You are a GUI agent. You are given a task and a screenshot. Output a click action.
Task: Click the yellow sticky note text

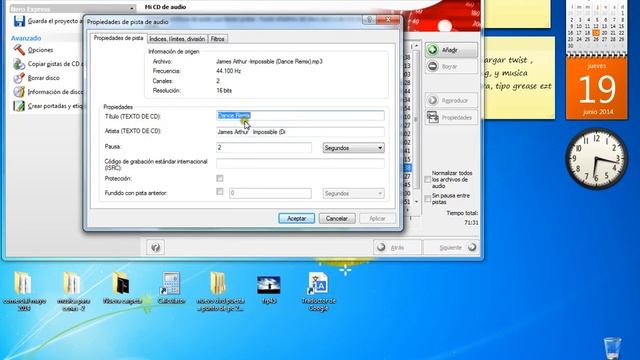click(518, 73)
